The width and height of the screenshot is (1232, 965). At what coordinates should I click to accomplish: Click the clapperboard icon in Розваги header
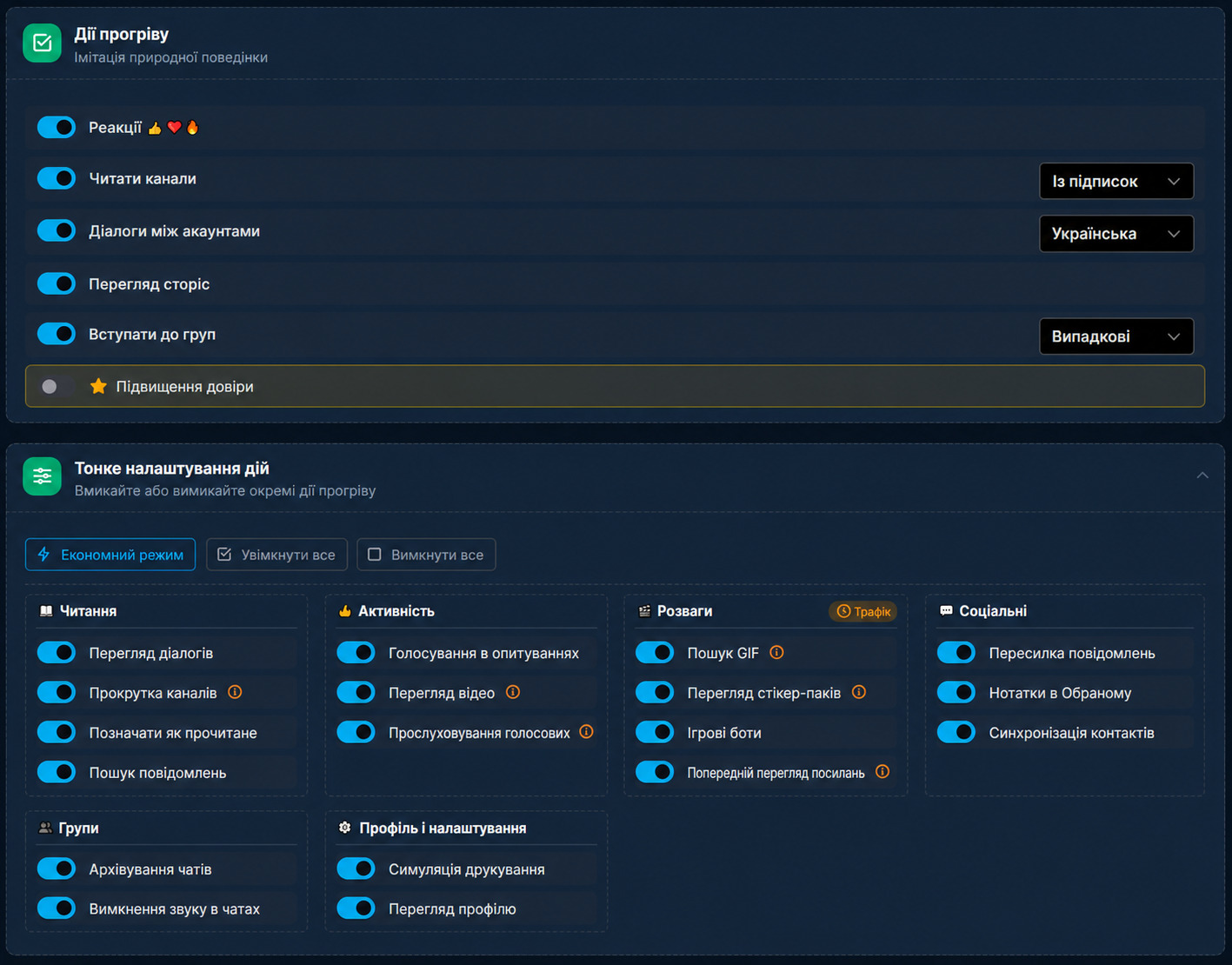click(x=644, y=611)
